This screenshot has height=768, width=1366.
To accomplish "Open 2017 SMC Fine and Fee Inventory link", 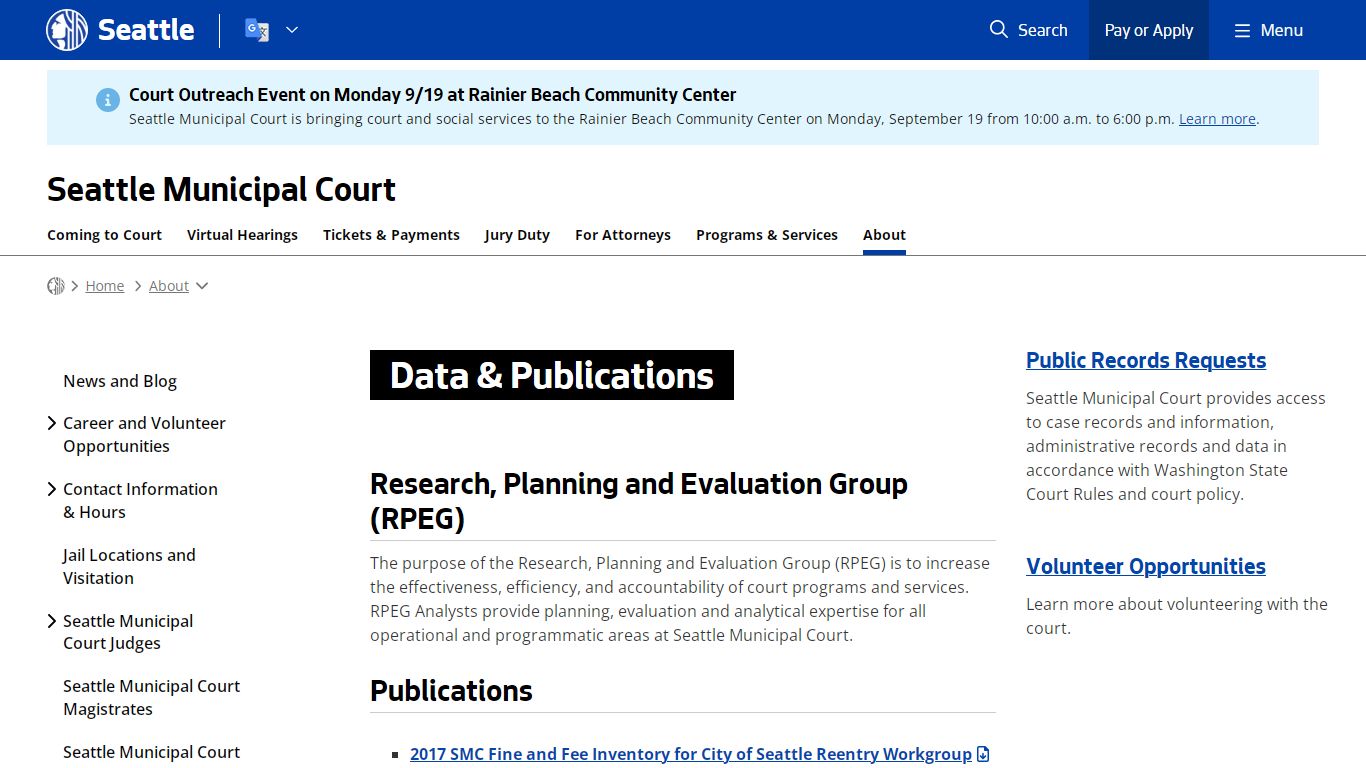I will coord(690,754).
